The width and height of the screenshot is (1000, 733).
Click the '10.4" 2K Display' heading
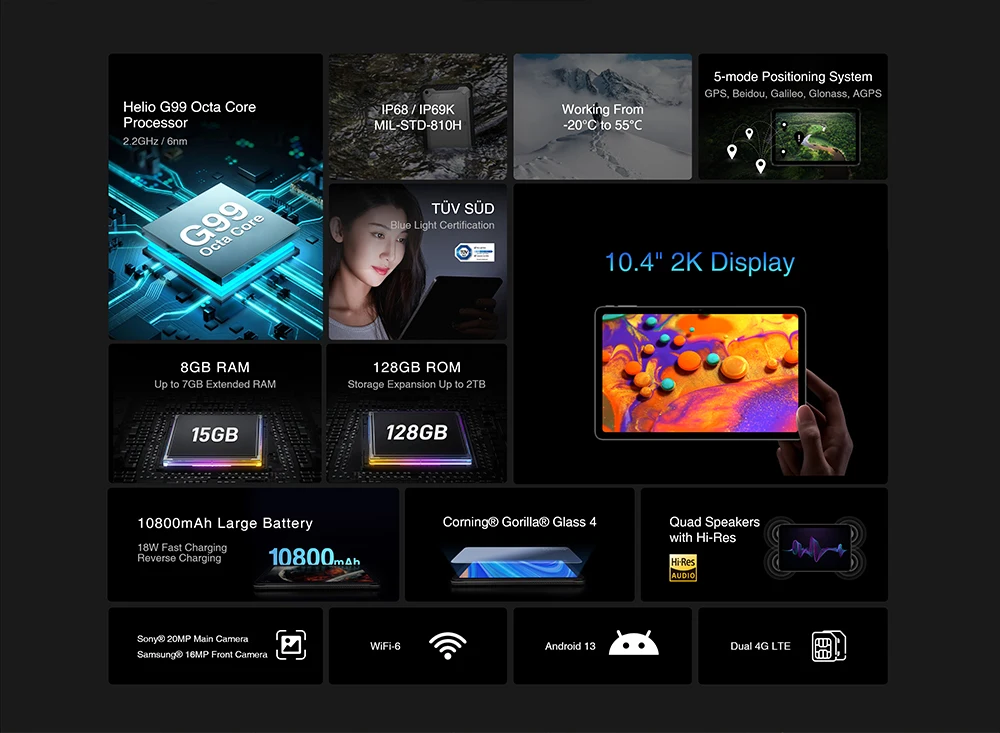700,262
